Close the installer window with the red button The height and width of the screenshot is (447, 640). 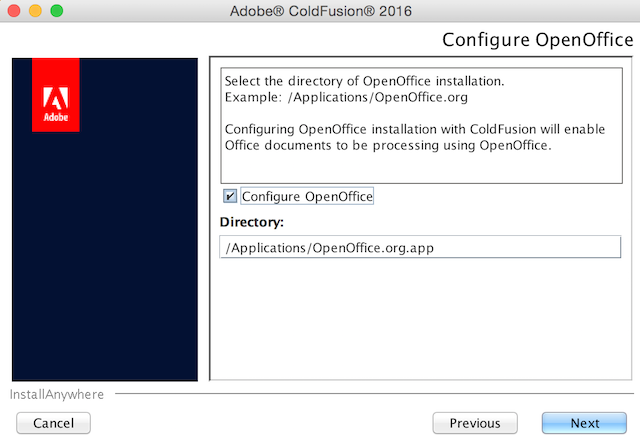14,11
